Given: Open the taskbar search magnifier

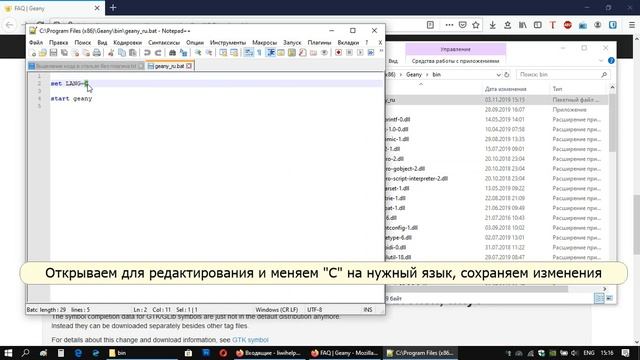Looking at the screenshot, I should click(x=25, y=353).
